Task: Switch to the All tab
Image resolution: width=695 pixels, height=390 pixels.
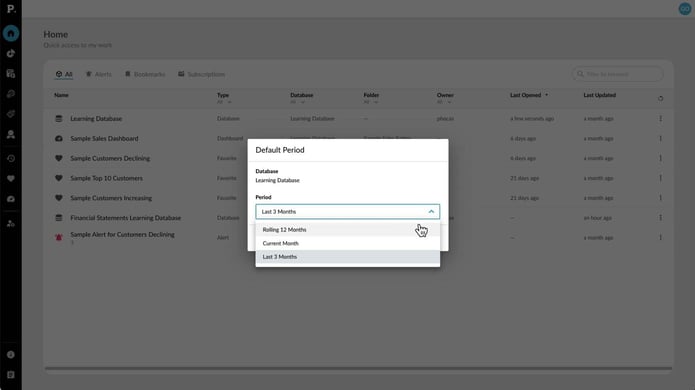Action: coord(64,74)
